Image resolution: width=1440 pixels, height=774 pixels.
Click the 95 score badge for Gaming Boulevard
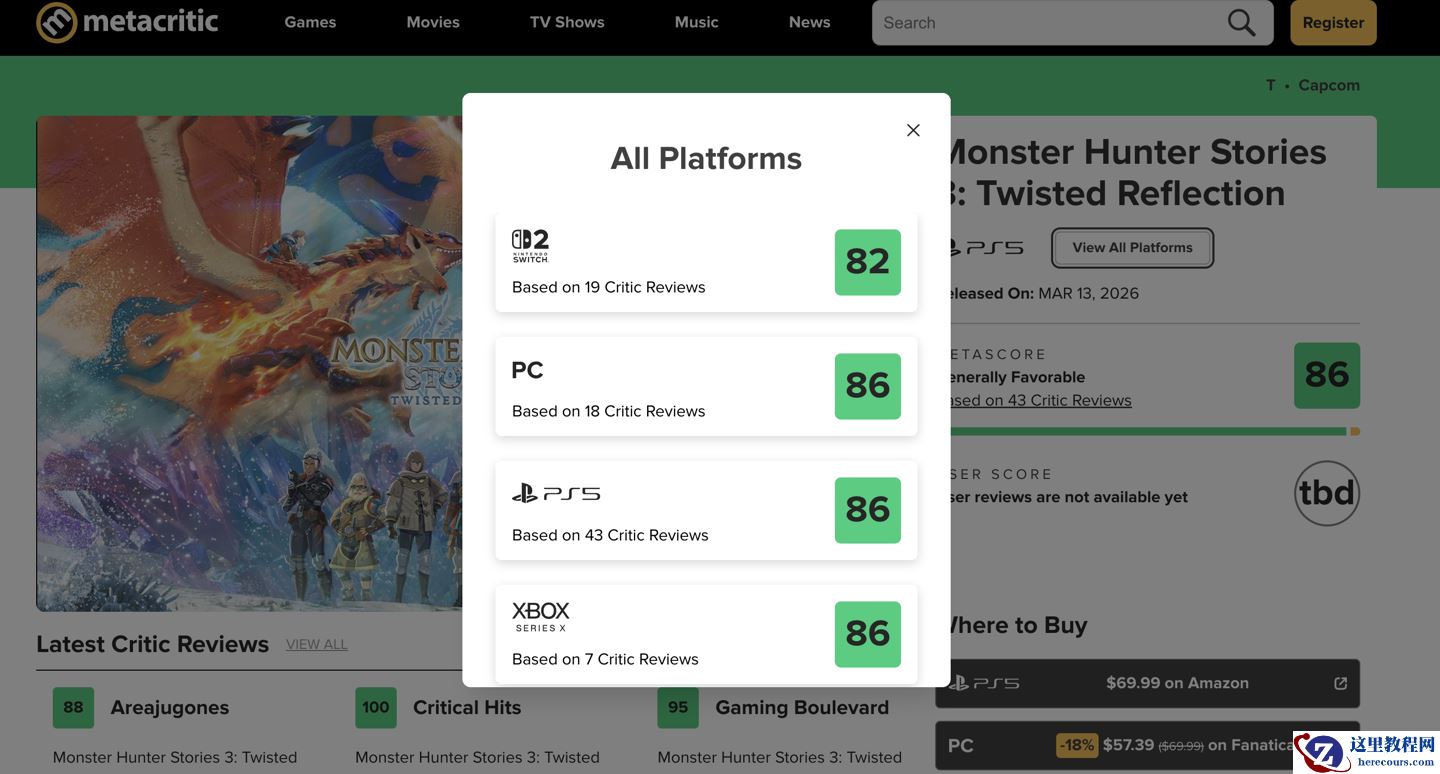tap(678, 708)
